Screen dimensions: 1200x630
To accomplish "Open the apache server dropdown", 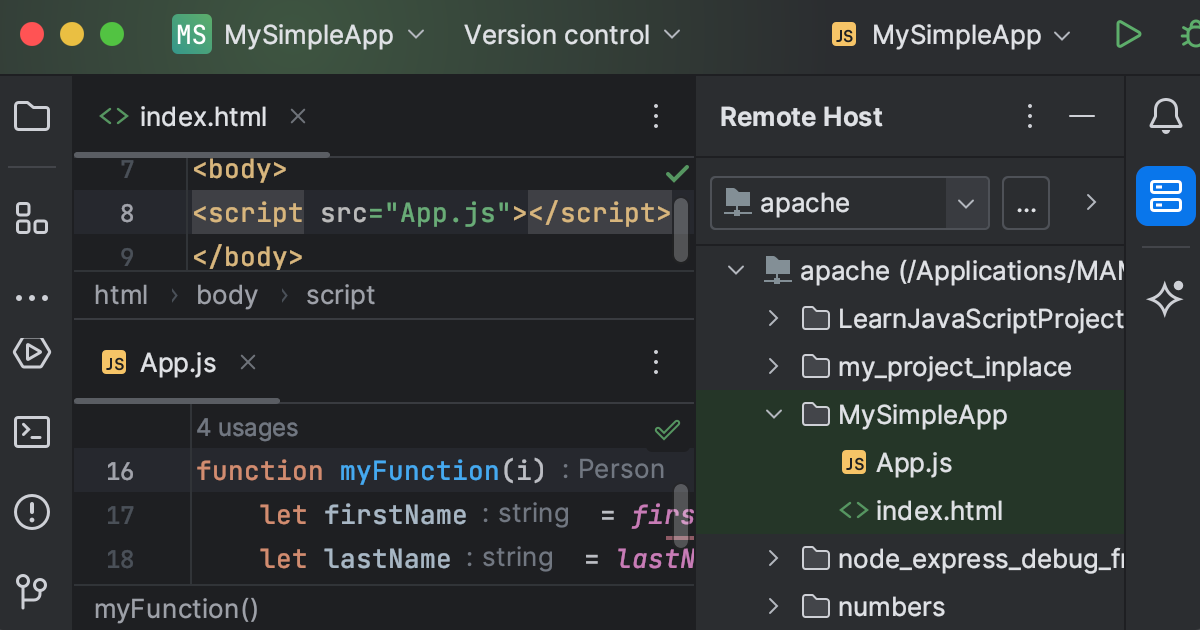I will click(966, 202).
